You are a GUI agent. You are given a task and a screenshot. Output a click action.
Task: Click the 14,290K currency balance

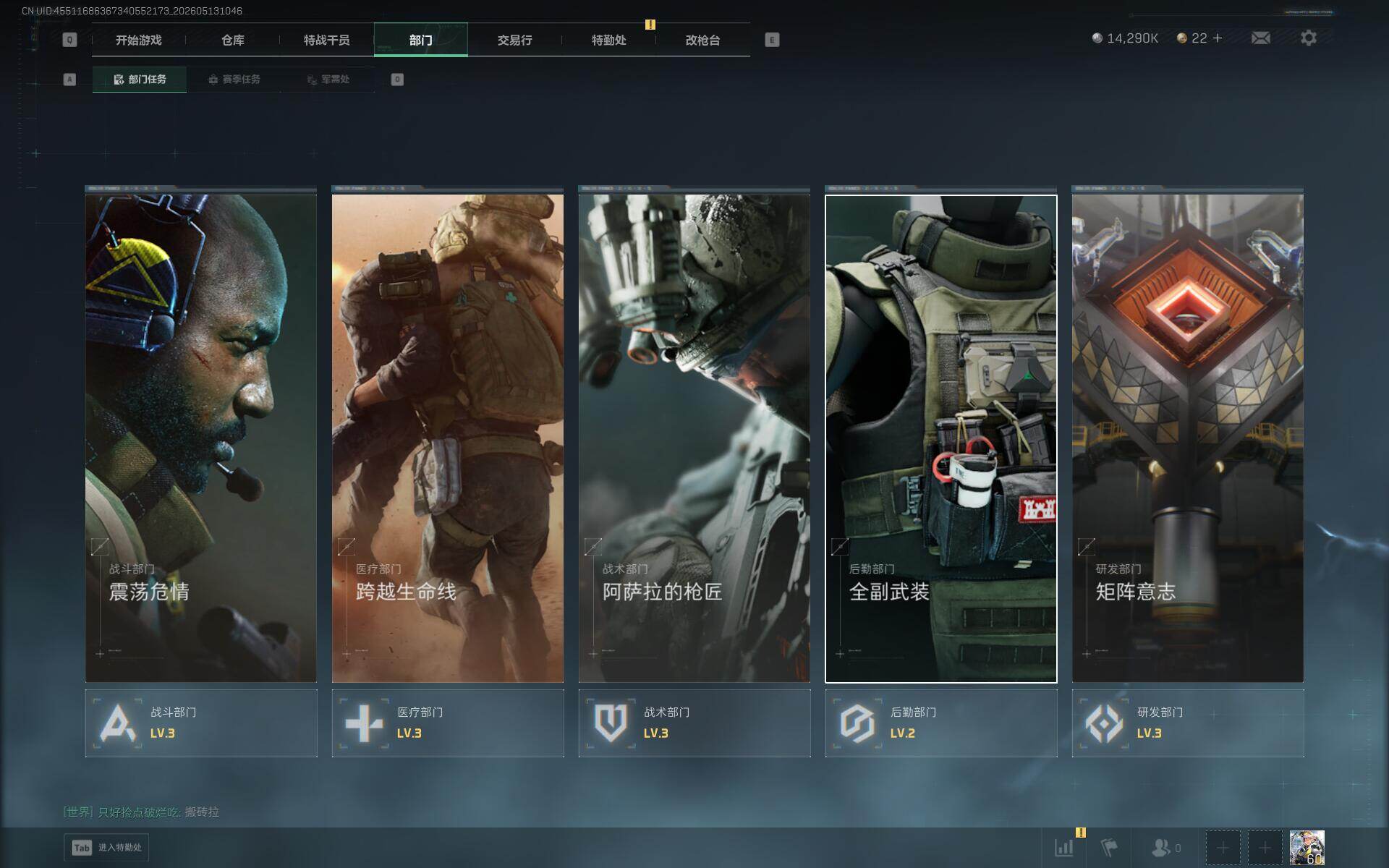[1132, 38]
